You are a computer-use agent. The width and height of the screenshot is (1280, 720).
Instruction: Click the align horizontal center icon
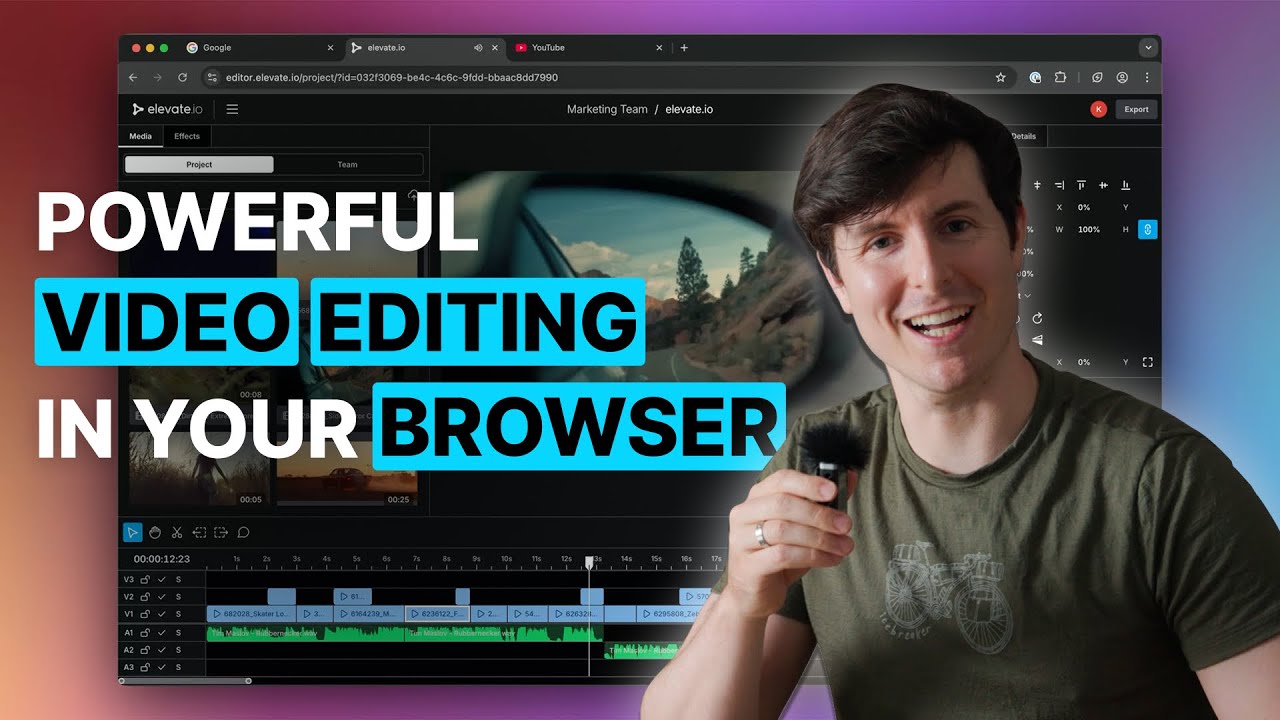click(x=1037, y=185)
